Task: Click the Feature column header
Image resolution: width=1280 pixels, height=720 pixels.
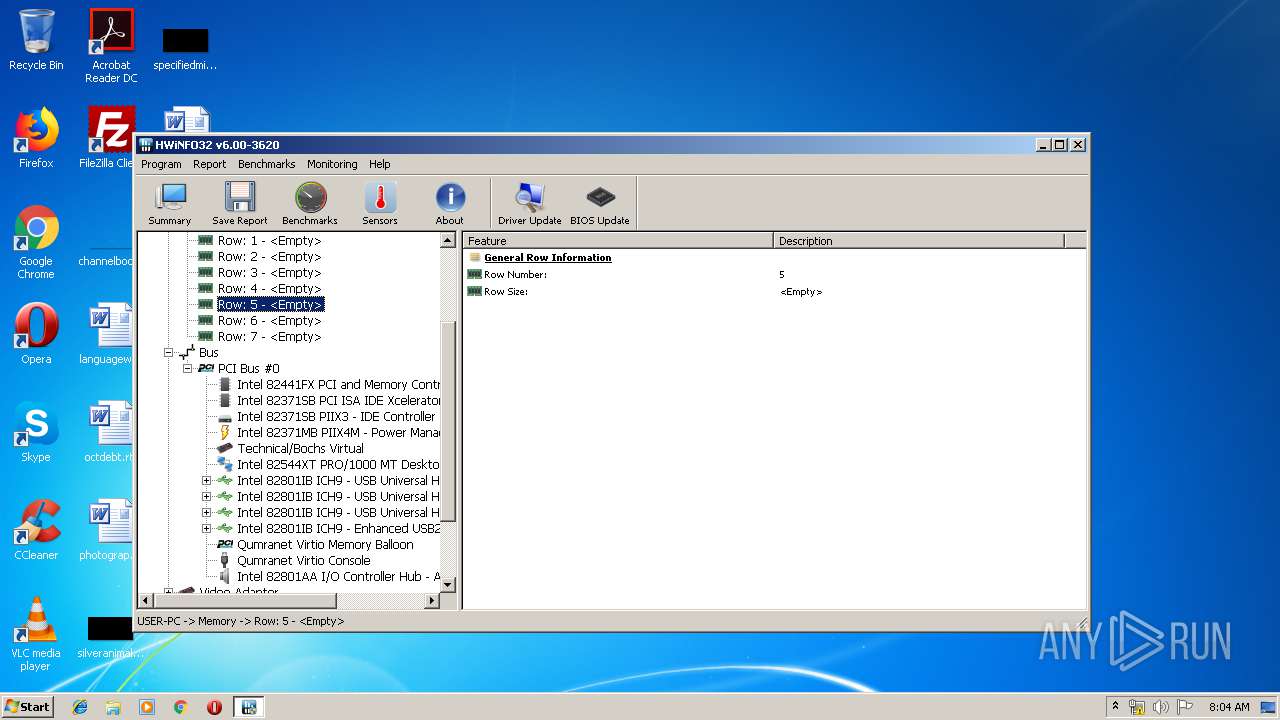Action: (x=618, y=241)
